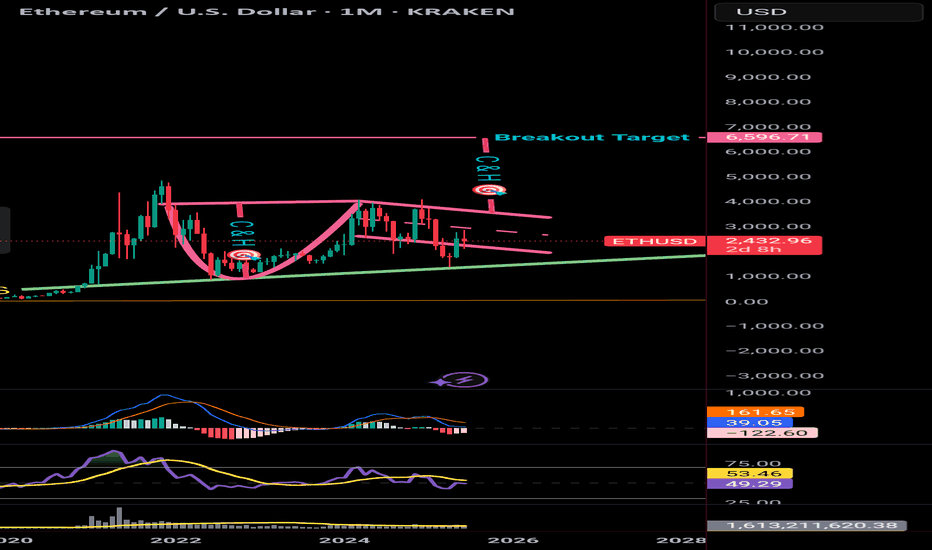Click the 2024 label on time axis
This screenshot has width=932, height=550.
click(344, 540)
